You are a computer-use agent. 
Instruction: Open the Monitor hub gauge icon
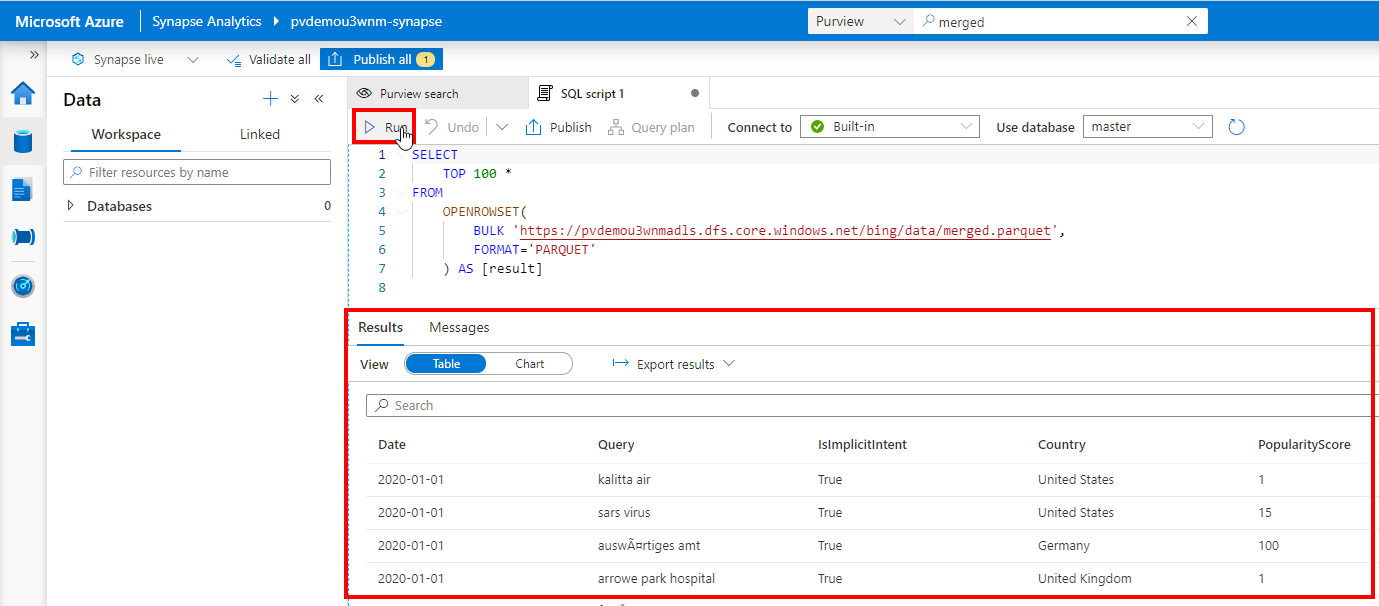point(23,286)
